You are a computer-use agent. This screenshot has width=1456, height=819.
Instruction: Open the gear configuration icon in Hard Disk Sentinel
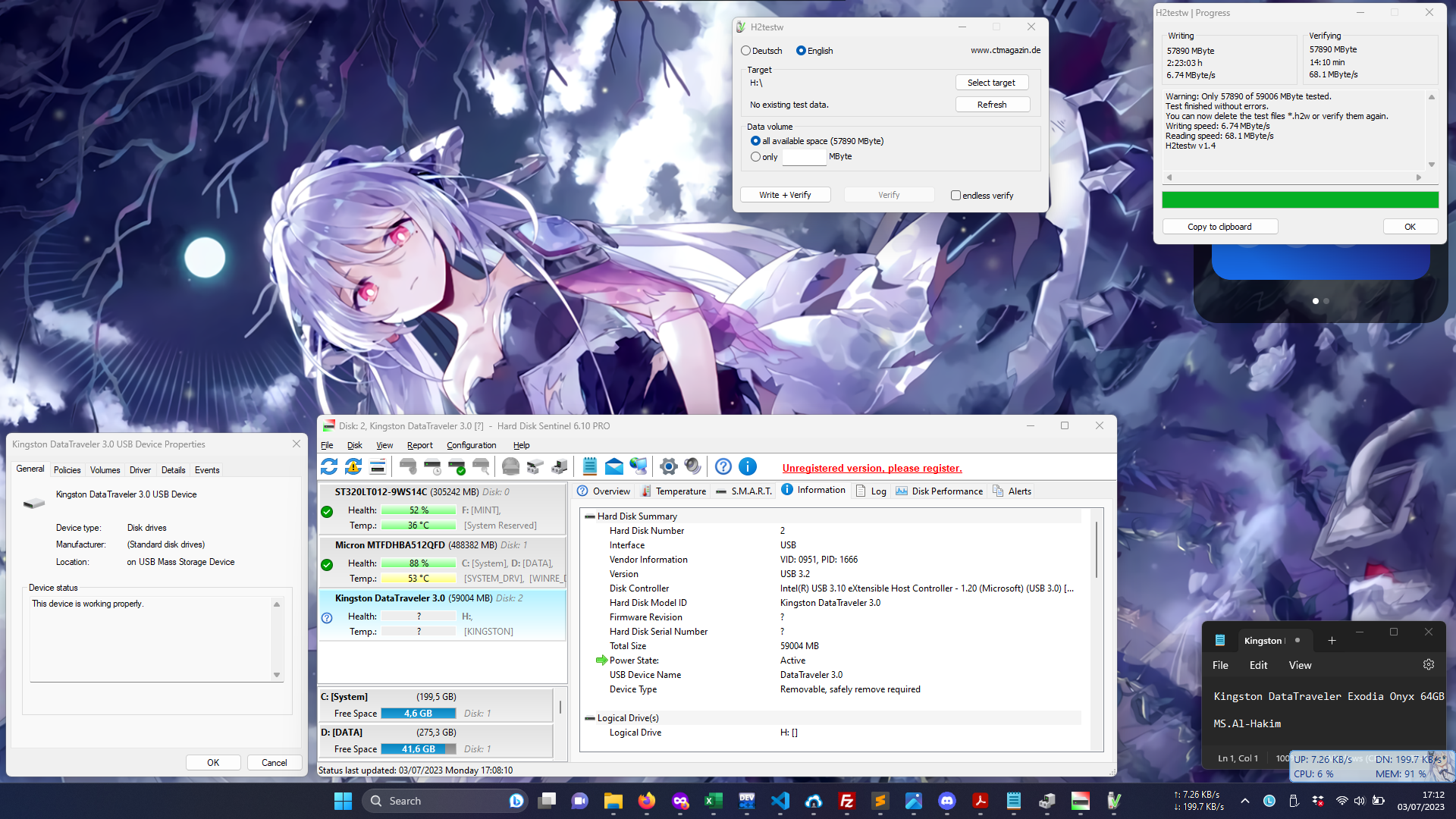[668, 466]
